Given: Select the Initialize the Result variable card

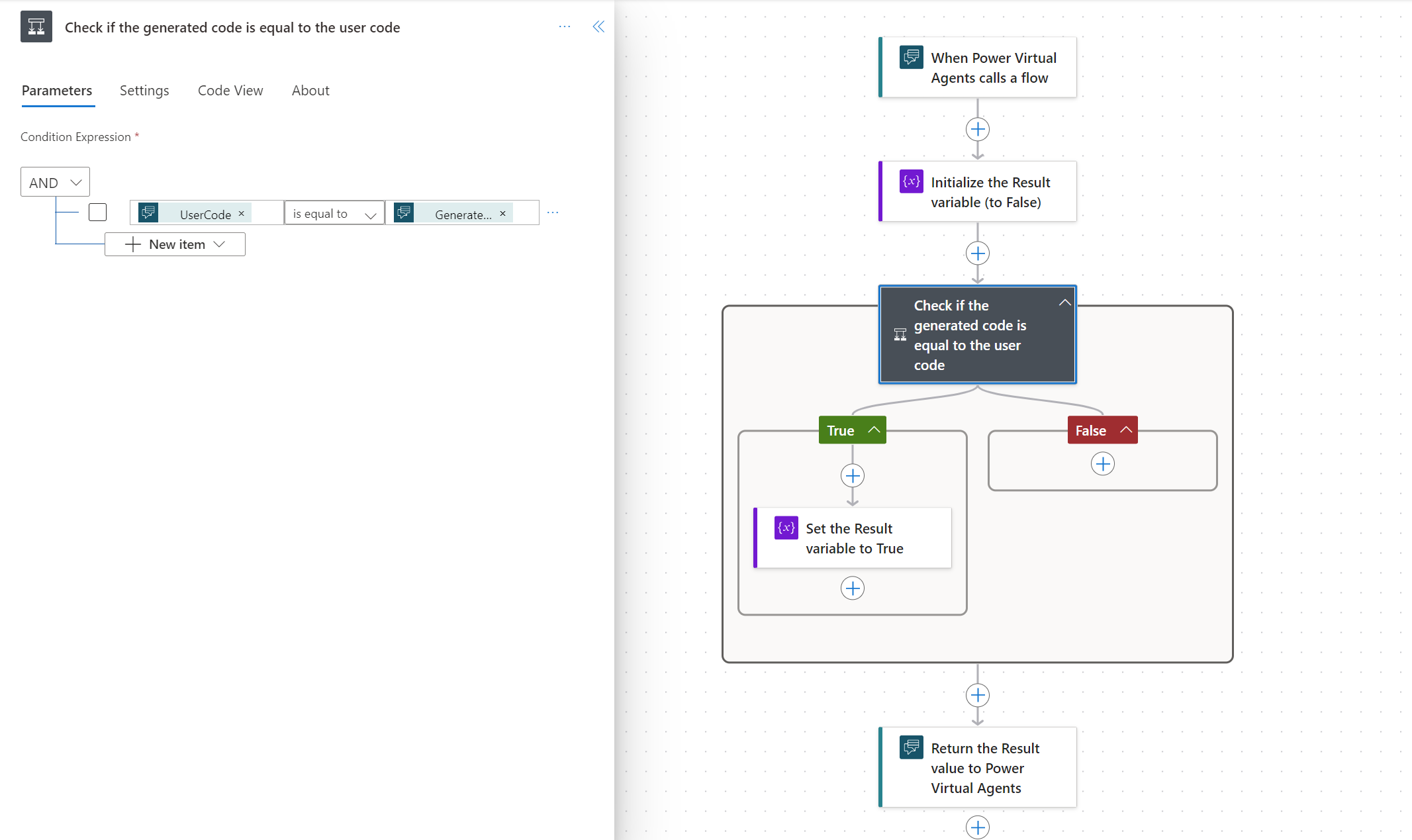Looking at the screenshot, I should pyautogui.click(x=978, y=192).
